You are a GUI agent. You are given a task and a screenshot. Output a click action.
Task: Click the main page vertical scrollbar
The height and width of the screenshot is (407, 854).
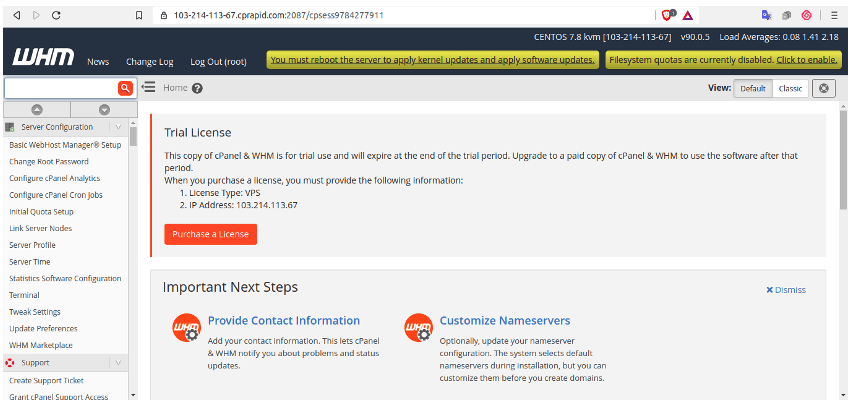(x=844, y=161)
